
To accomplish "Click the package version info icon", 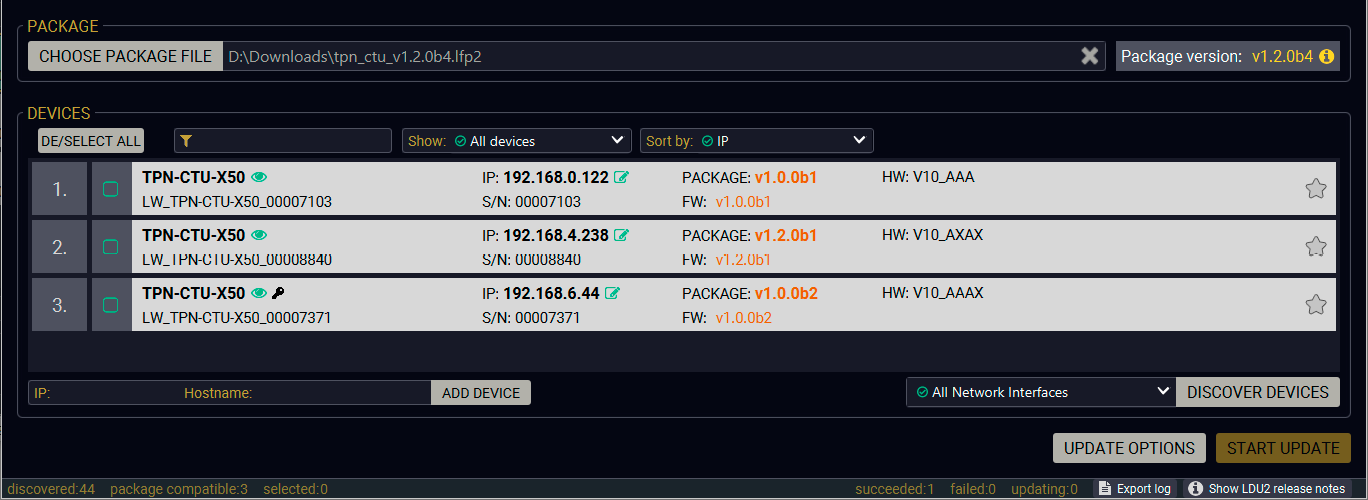I will pos(1327,56).
